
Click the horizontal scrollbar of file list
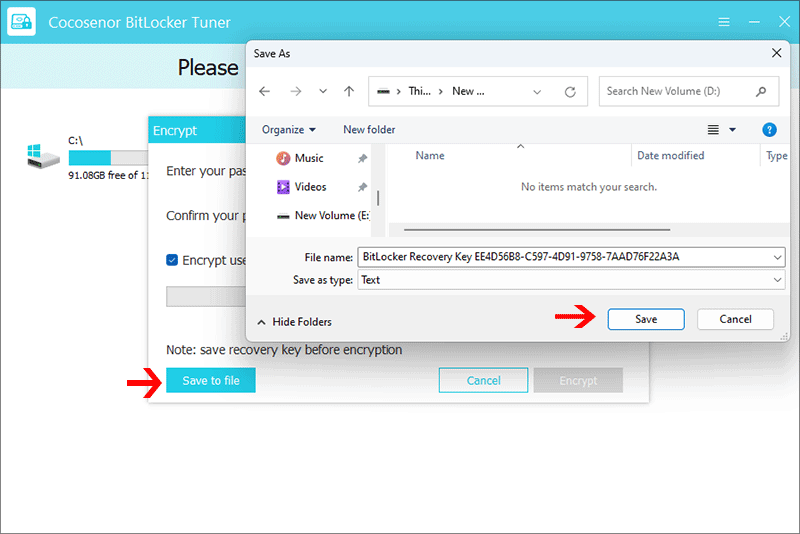tap(537, 230)
